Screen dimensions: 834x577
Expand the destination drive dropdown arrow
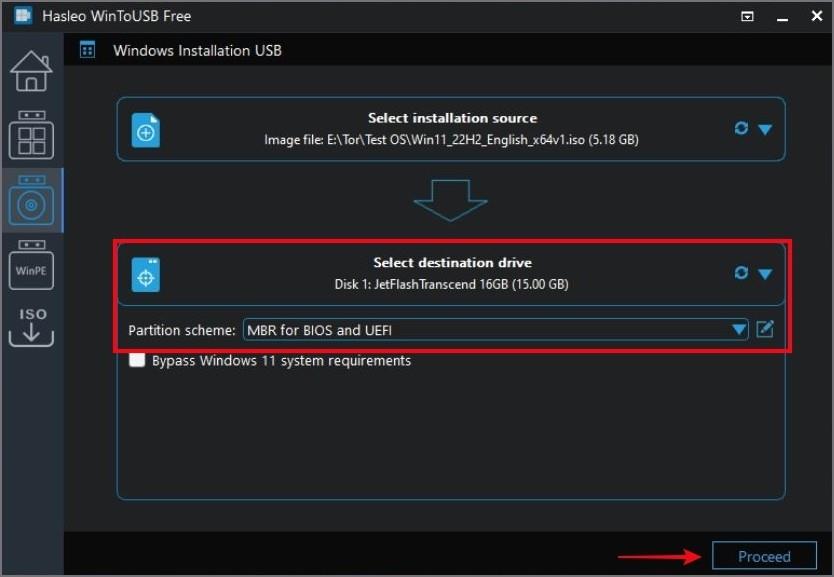pyautogui.click(x=765, y=274)
